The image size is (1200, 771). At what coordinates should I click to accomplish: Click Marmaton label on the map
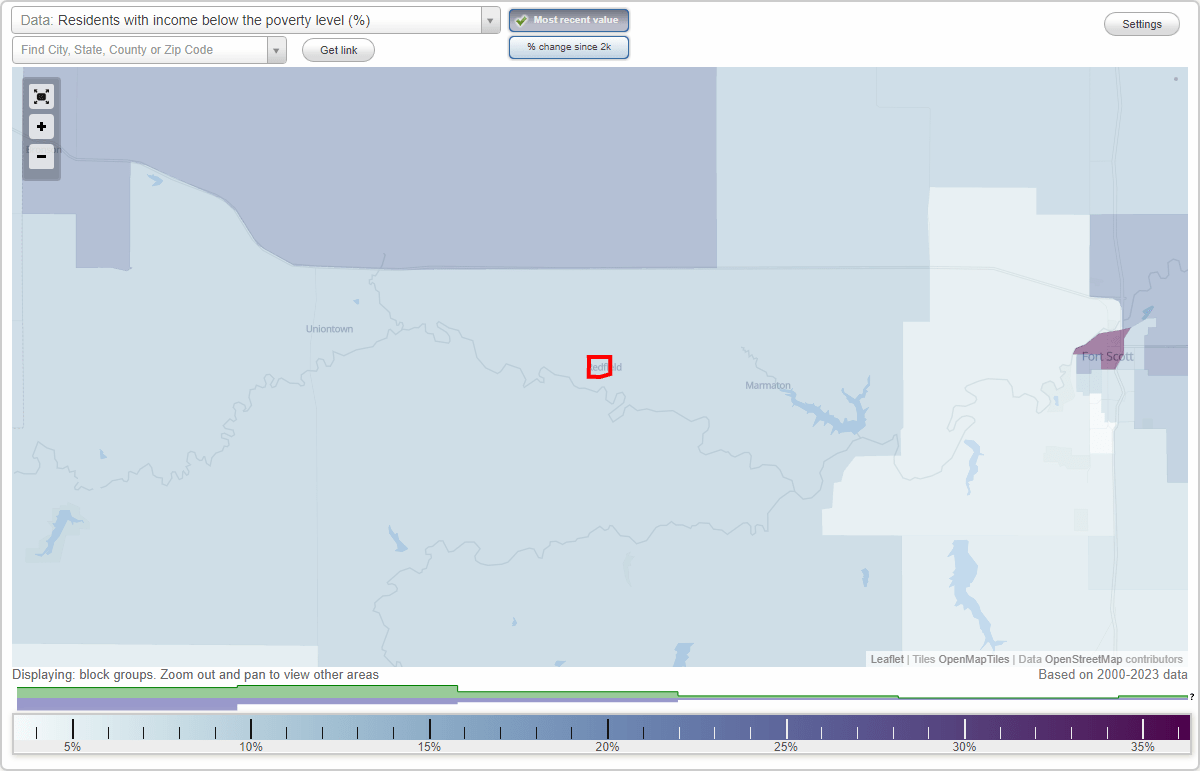click(x=766, y=385)
